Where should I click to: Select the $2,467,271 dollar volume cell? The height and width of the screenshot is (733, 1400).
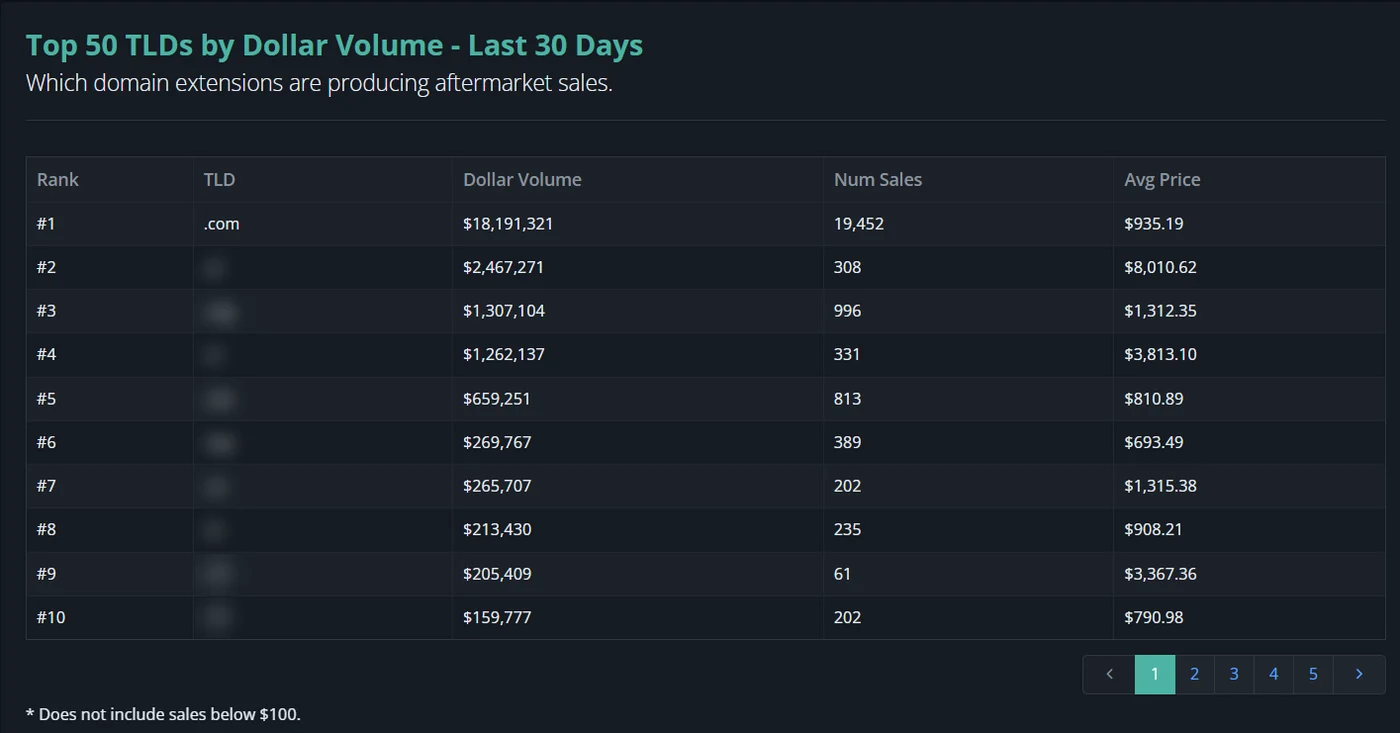pos(638,268)
